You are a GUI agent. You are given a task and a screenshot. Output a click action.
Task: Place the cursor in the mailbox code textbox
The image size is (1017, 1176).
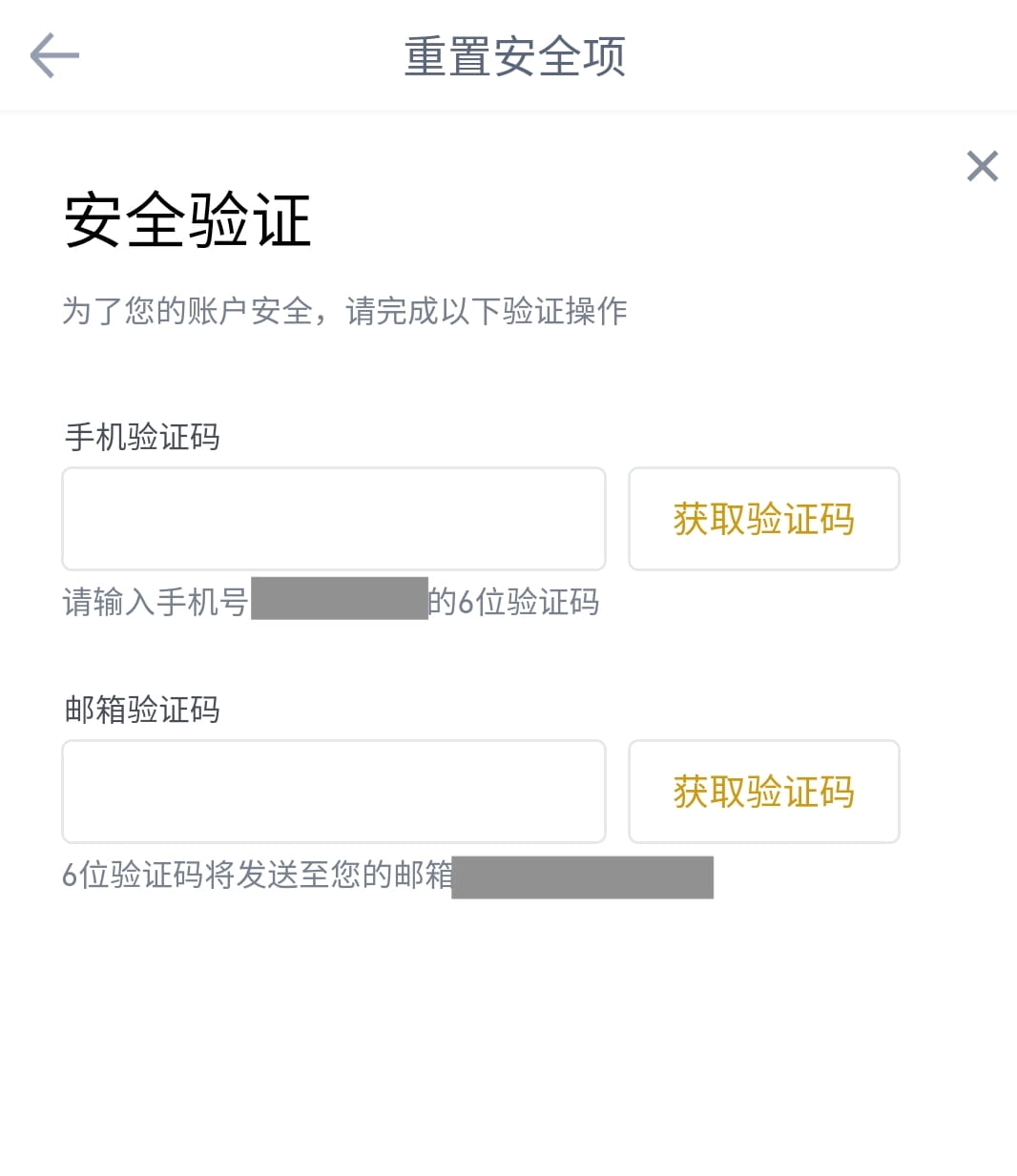334,792
